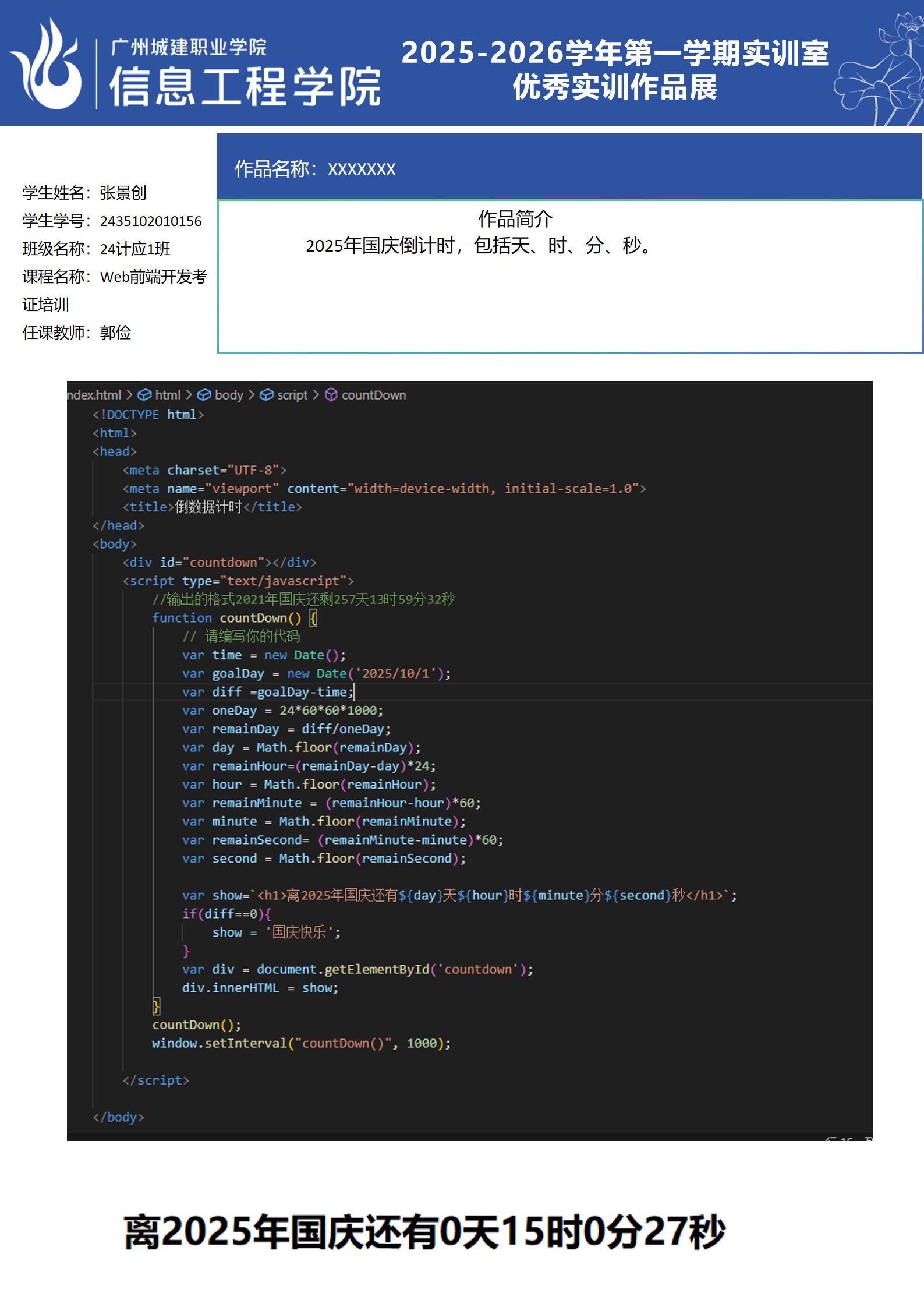Expand the chevron after body breadcrumb
The image size is (924, 1307).
pyautogui.click(x=252, y=395)
